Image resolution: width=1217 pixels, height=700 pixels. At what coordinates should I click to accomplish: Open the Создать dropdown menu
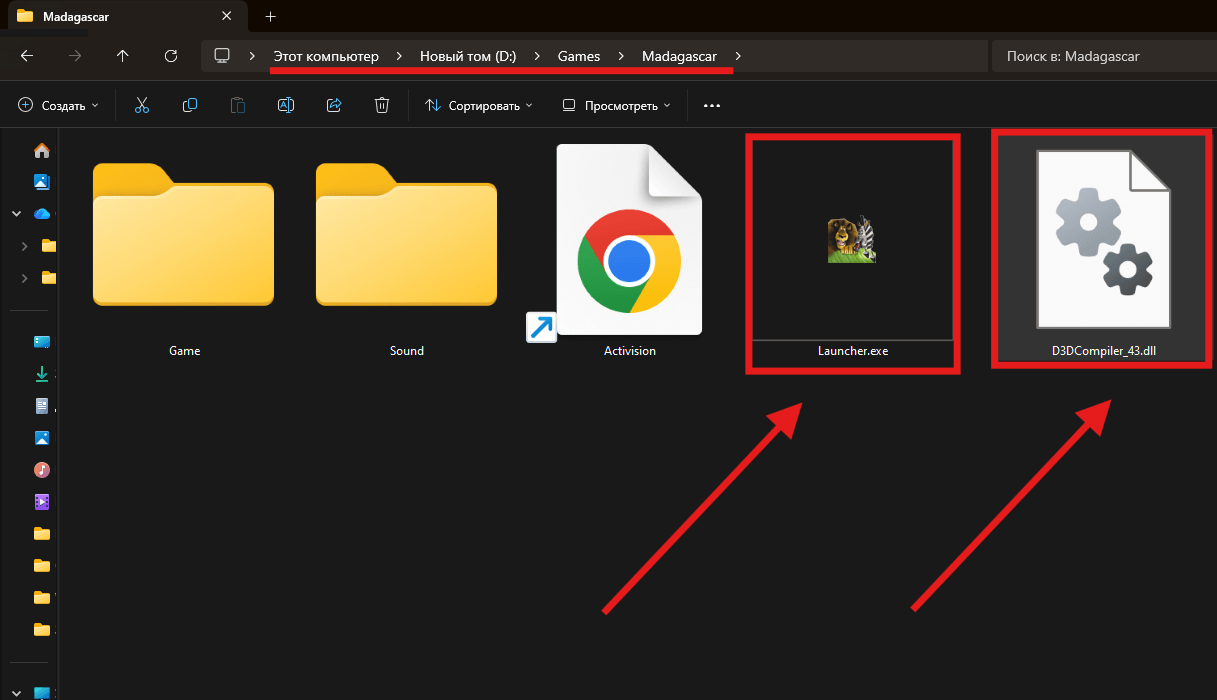point(58,105)
